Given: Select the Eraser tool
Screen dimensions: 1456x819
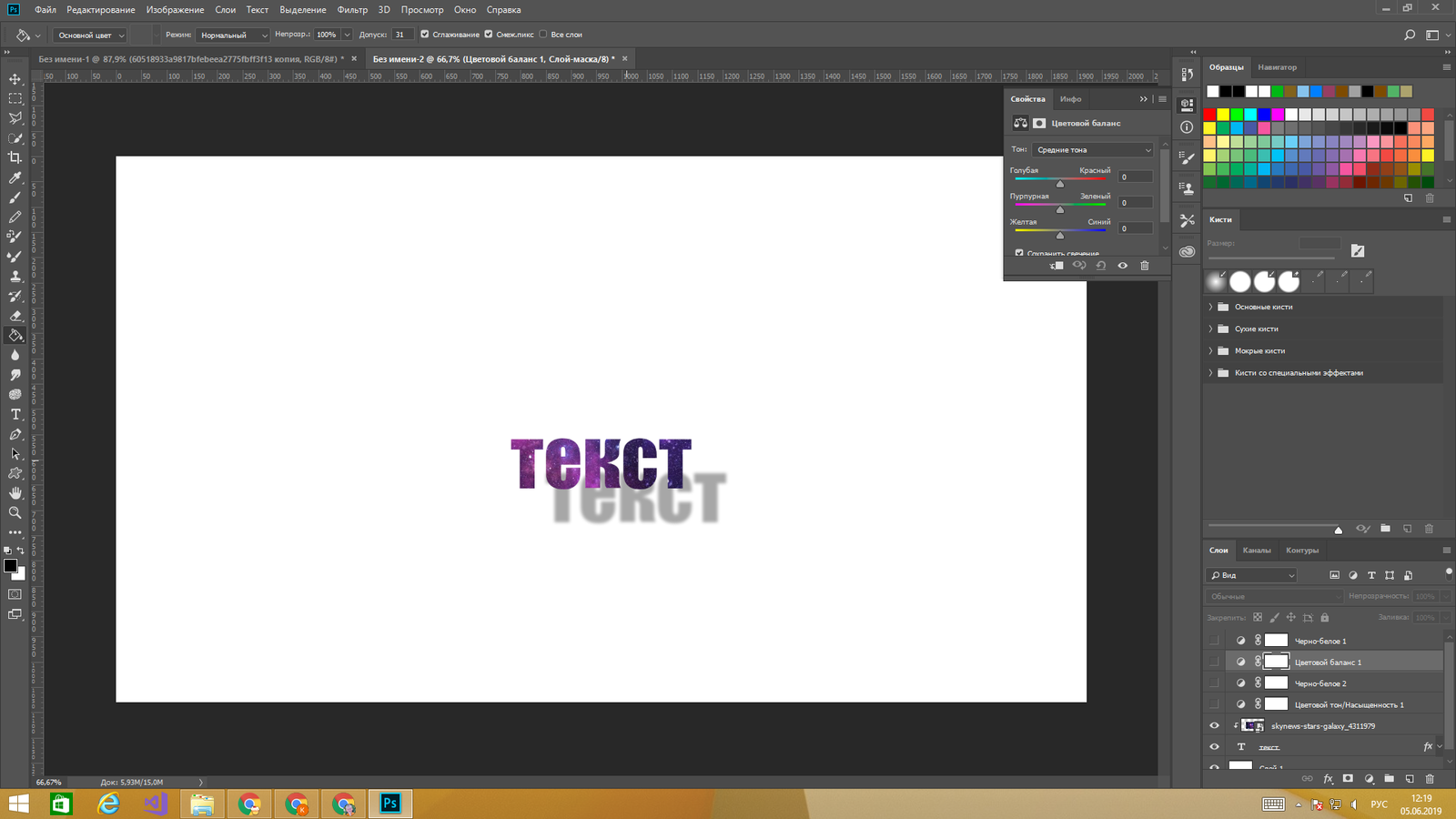Looking at the screenshot, I should click(15, 316).
